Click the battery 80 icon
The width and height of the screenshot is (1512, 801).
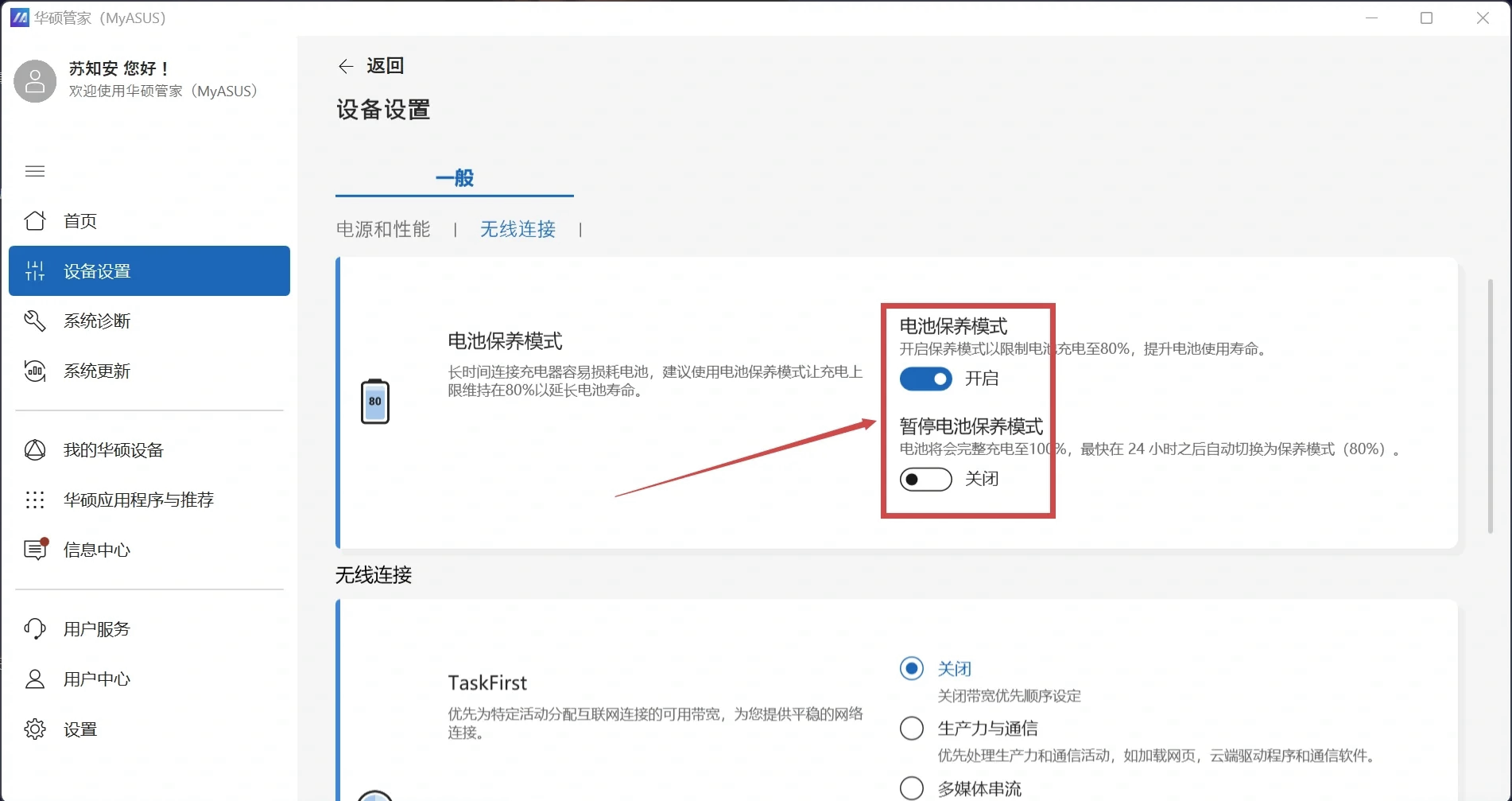pyautogui.click(x=375, y=401)
